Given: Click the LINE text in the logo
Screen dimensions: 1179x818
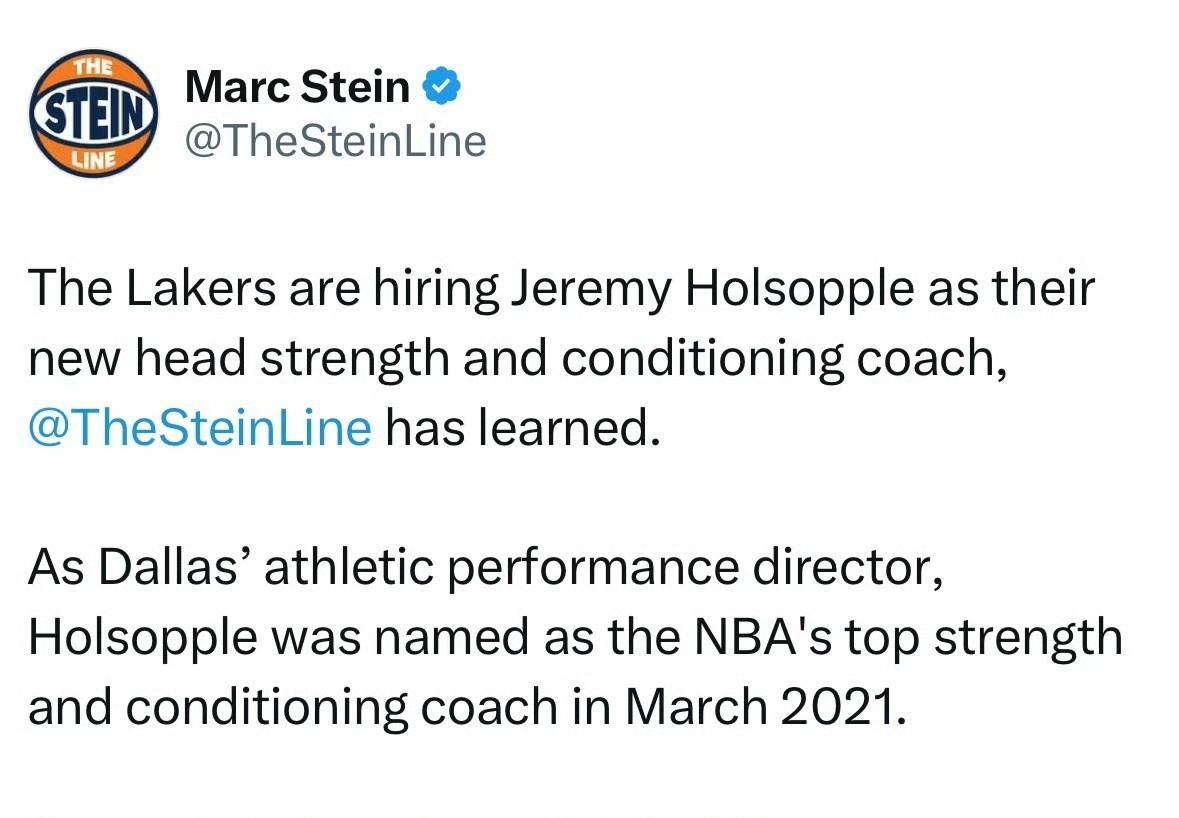Looking at the screenshot, I should coord(94,157).
